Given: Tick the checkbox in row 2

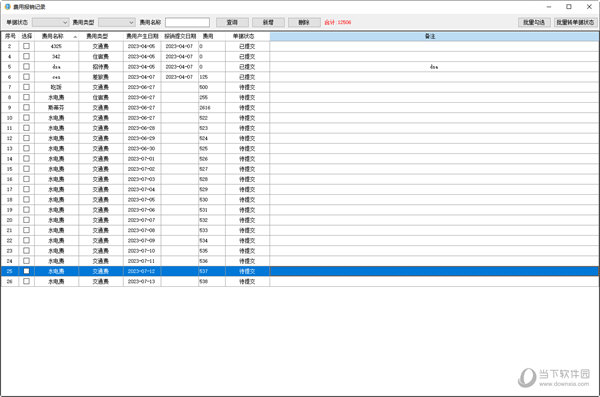Looking at the screenshot, I should (26, 46).
